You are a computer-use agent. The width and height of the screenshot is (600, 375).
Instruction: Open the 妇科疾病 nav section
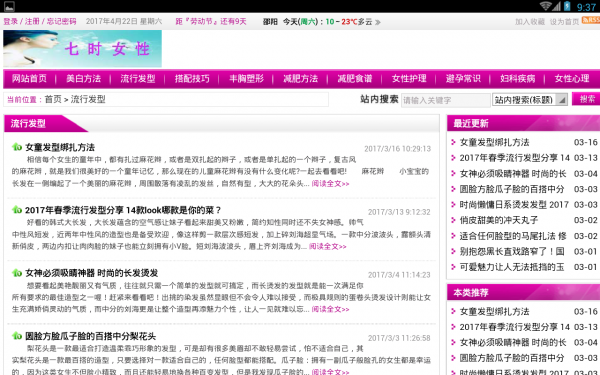click(x=518, y=78)
